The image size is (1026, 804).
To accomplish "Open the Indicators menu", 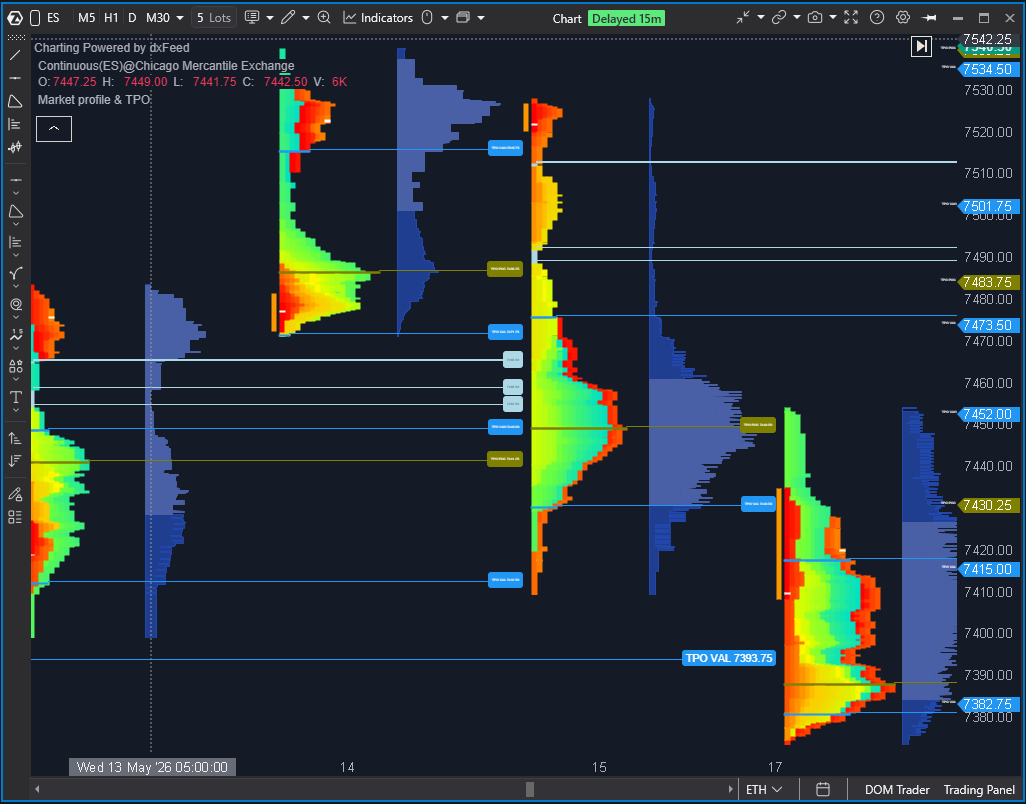I will click(378, 18).
